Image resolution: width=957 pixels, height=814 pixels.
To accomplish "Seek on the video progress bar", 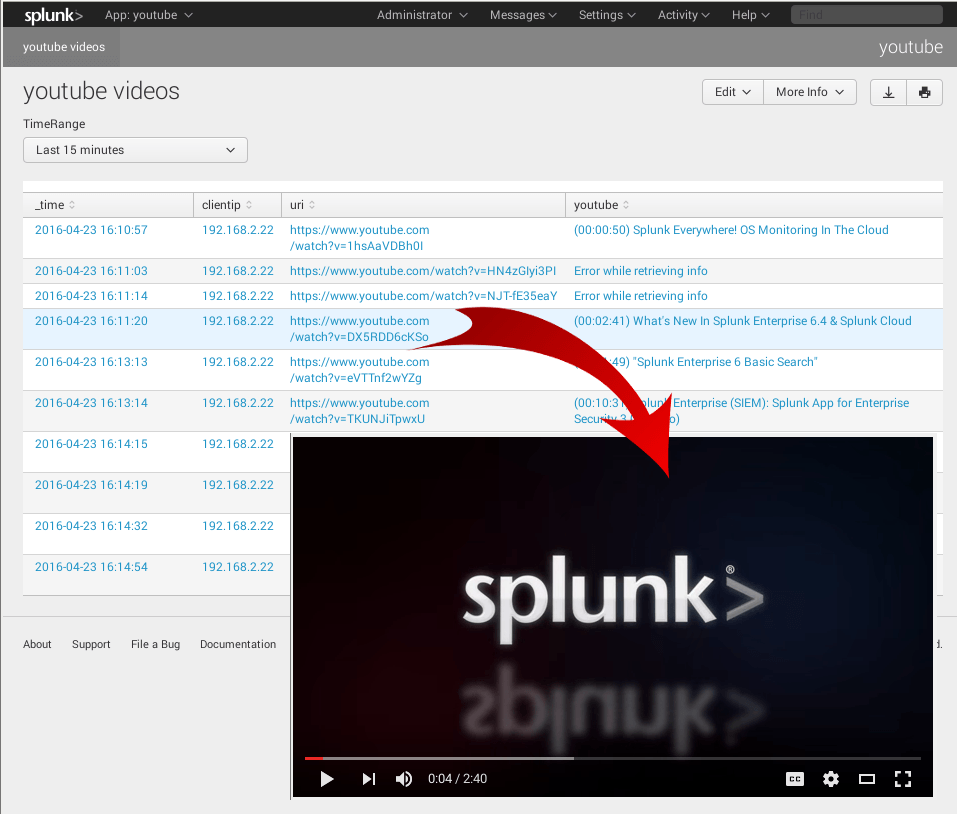I will 612,758.
